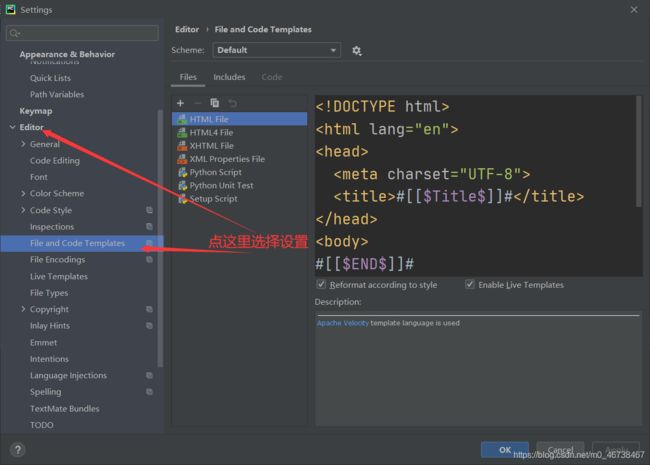
Task: Collapse the Editor tree section
Action: (x=12, y=128)
